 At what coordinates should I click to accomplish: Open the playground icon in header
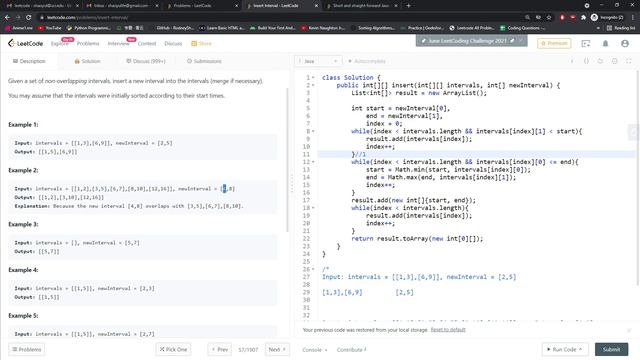pyautogui.click(x=586, y=43)
